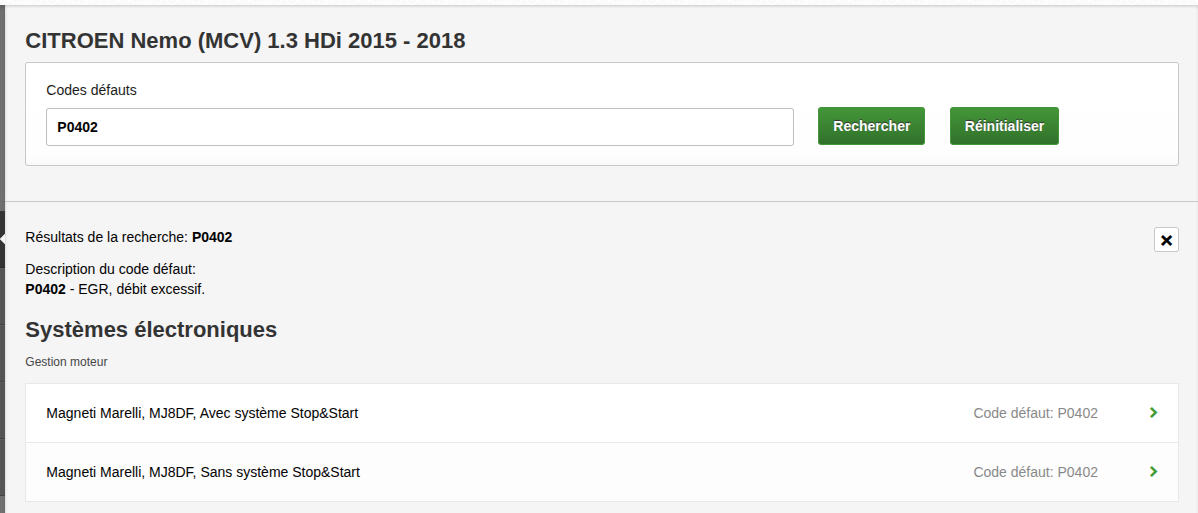Screen dimensions: 1198x513
Task: Click Code défaut P0402 in the Sans Stop&Start row
Action: click(1035, 472)
